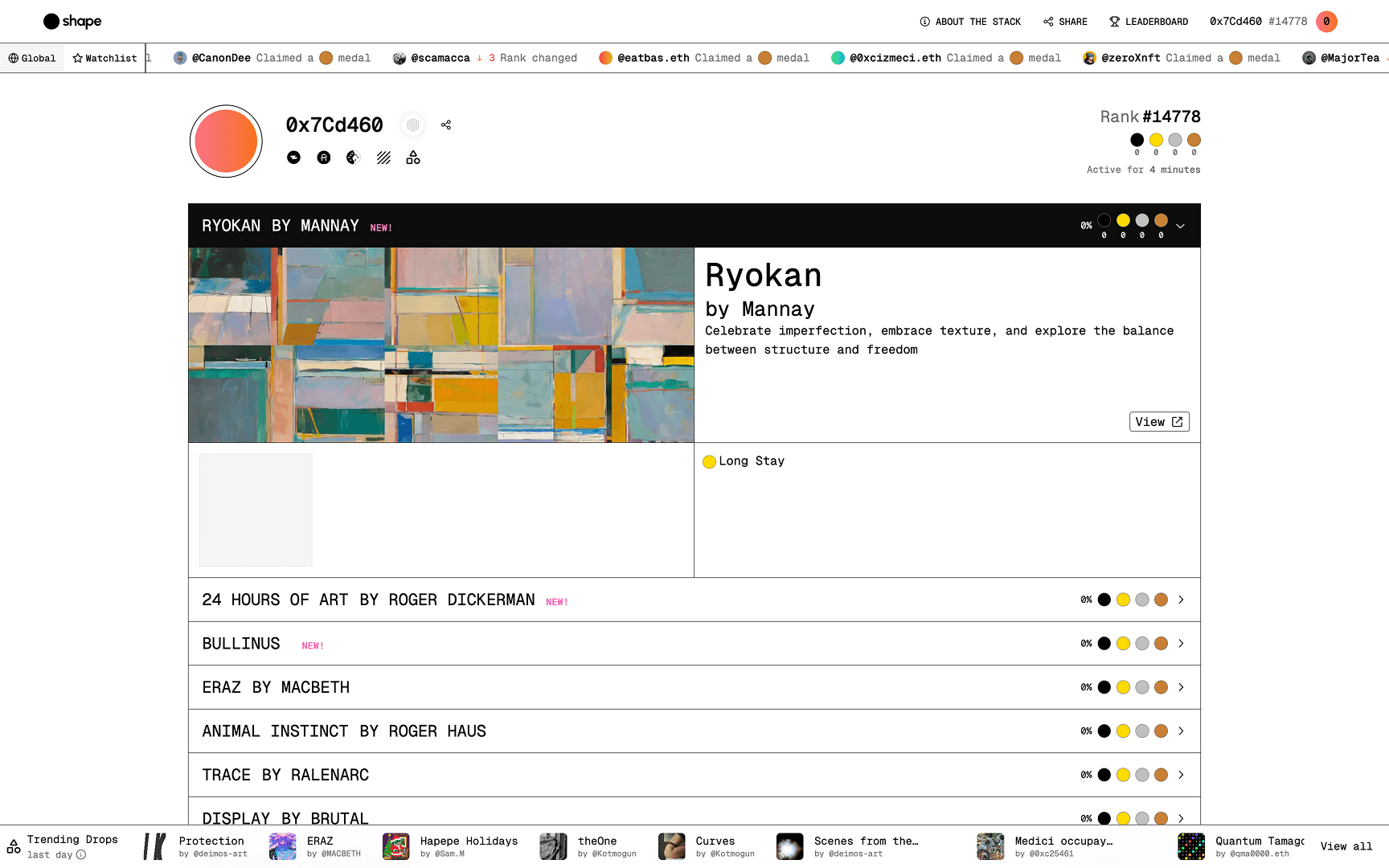Click the orange gradient profile avatar
Viewport: 1389px width, 868px height.
tap(226, 141)
